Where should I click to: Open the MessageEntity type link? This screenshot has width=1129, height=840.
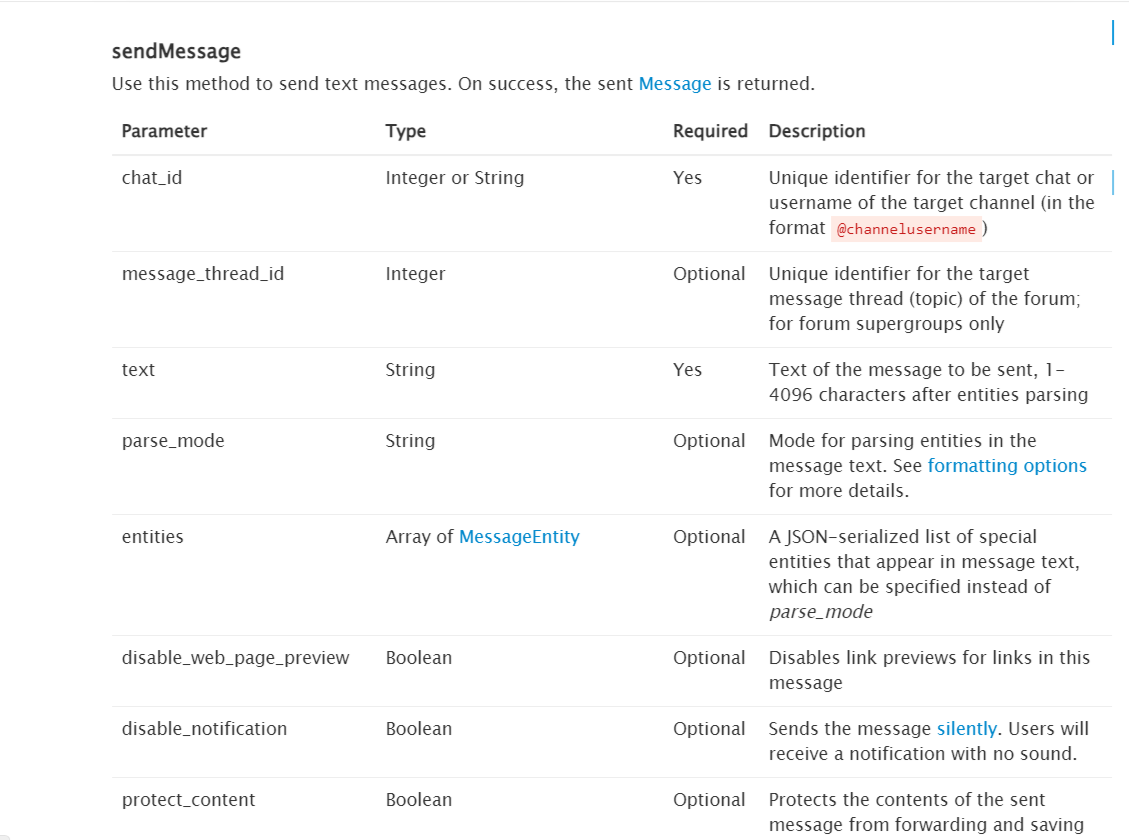519,537
